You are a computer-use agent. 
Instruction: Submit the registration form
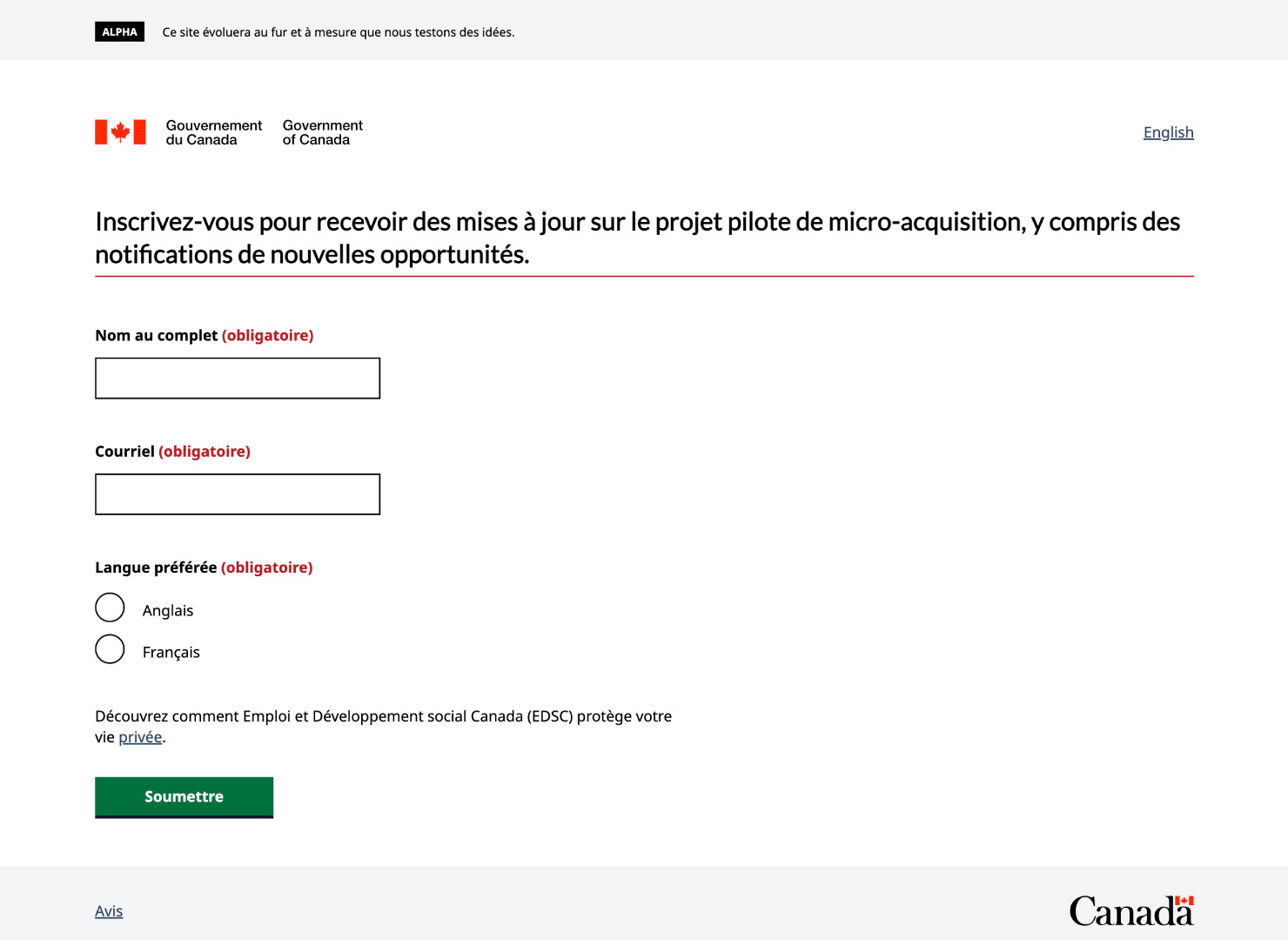(184, 796)
